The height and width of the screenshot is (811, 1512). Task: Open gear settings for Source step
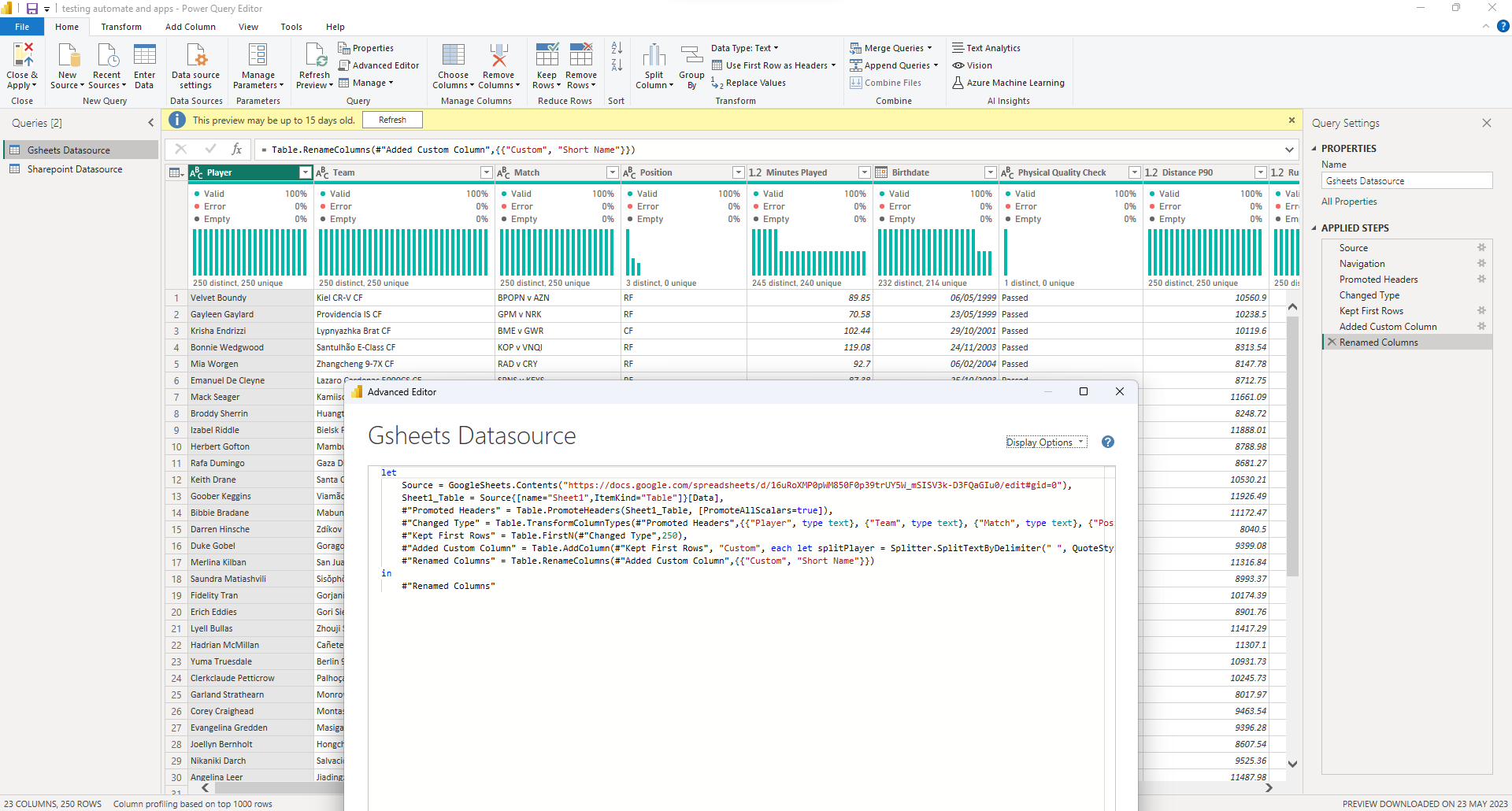1481,248
